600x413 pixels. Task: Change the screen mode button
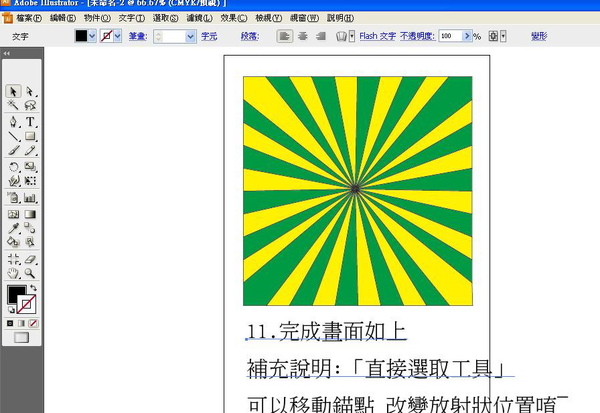point(21,337)
